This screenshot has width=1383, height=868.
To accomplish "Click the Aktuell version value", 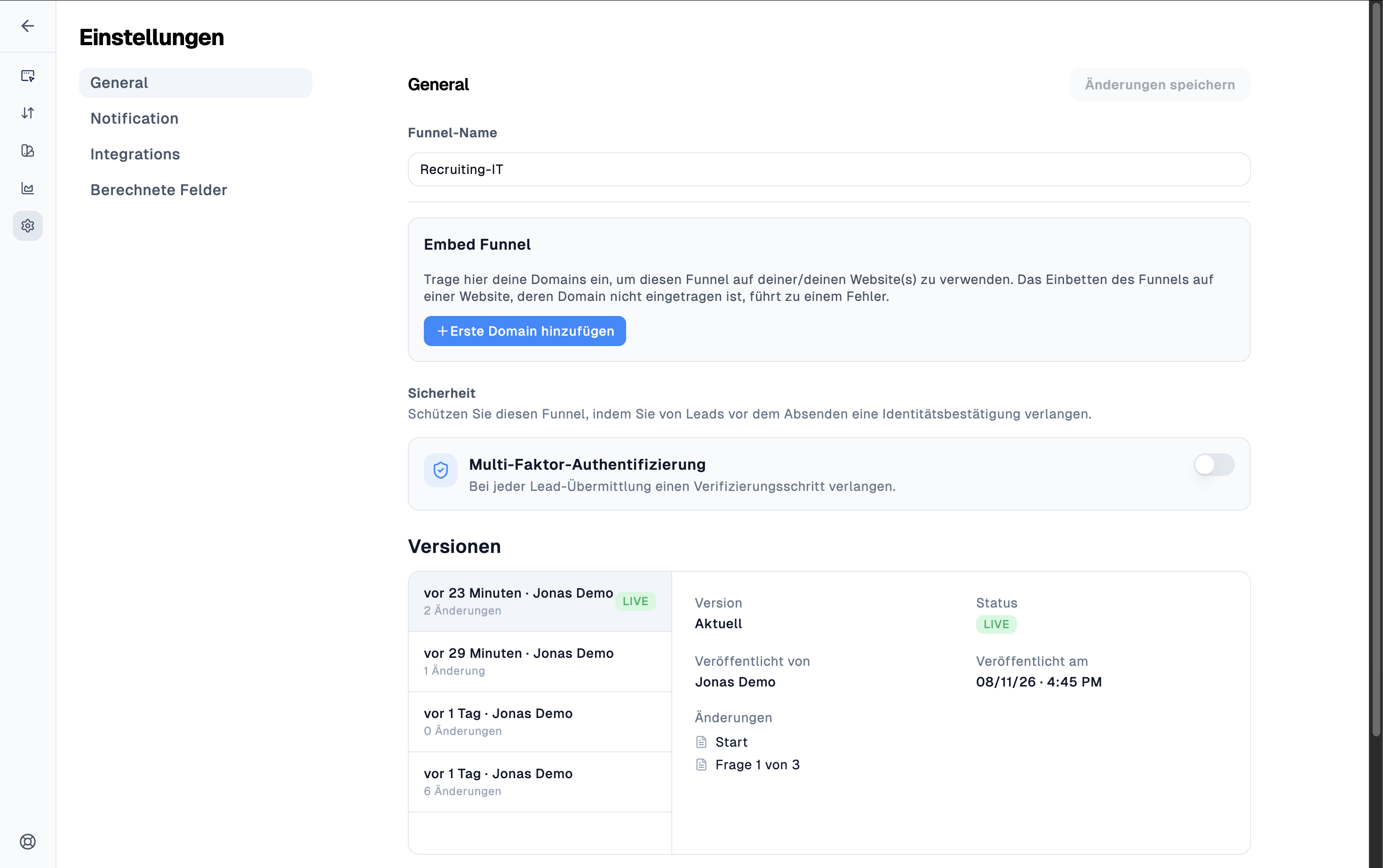I will click(718, 623).
